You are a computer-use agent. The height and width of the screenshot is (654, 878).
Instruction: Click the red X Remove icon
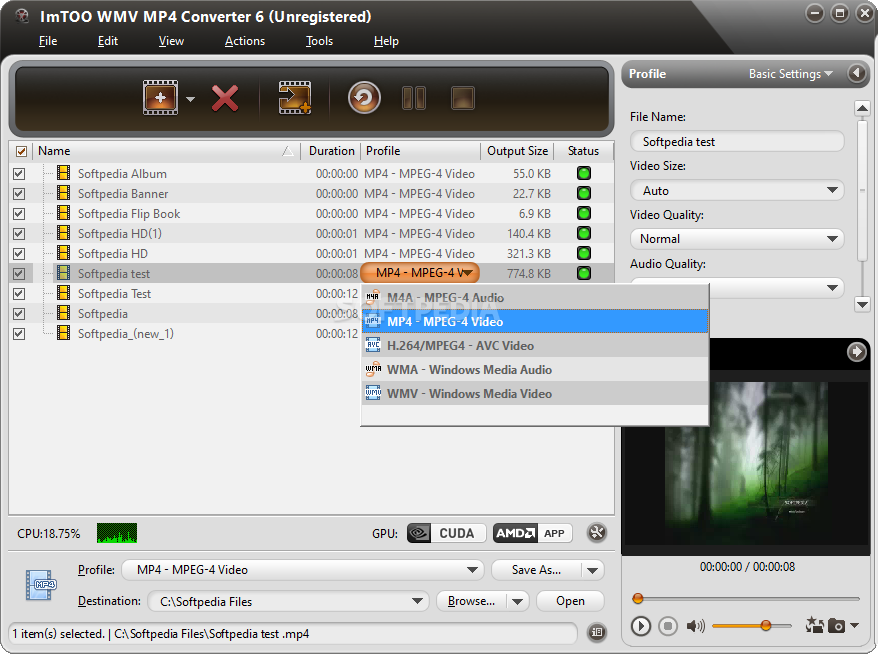(x=225, y=99)
